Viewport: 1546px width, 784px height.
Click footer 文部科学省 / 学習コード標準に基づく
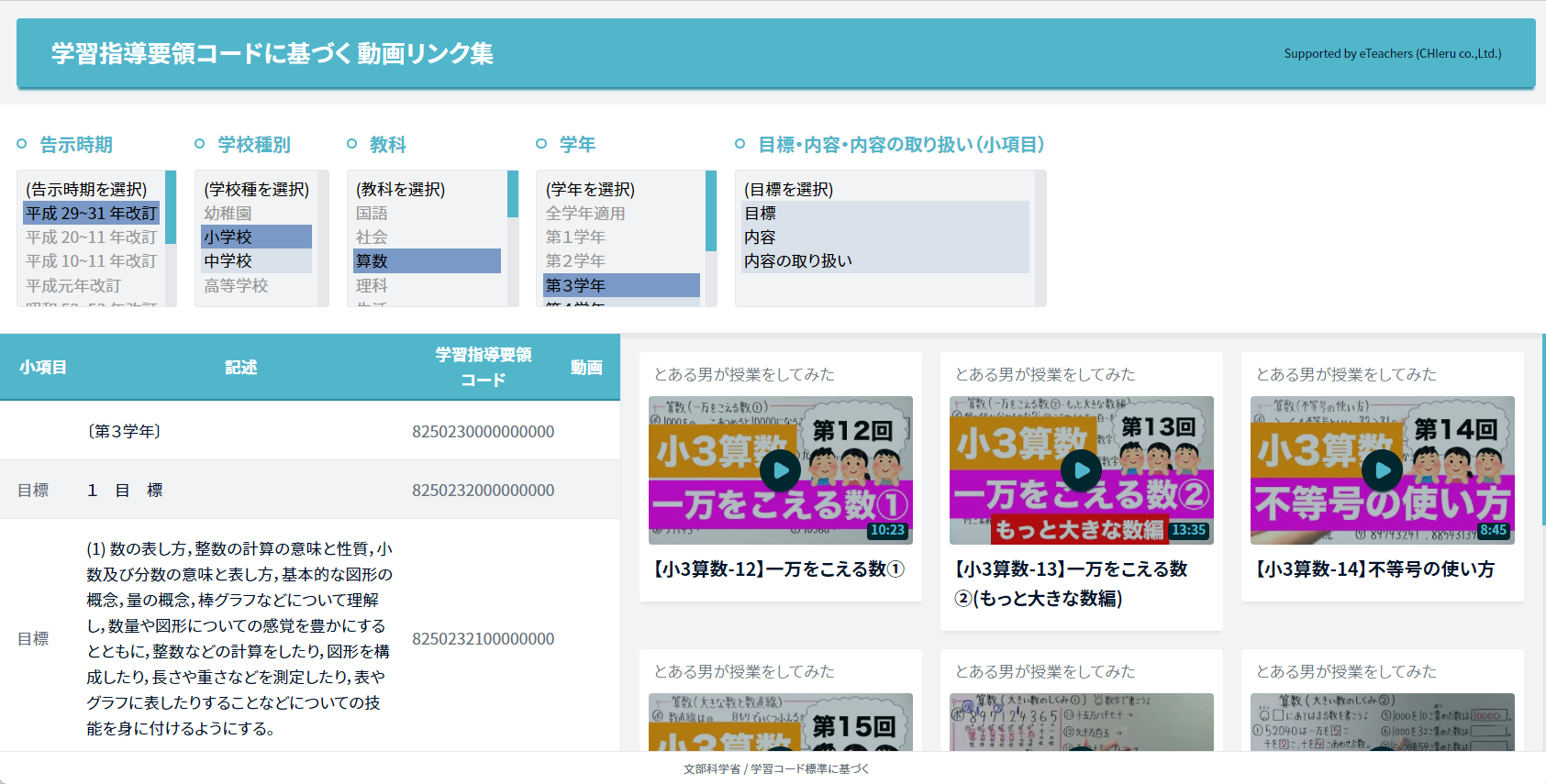tap(775, 768)
